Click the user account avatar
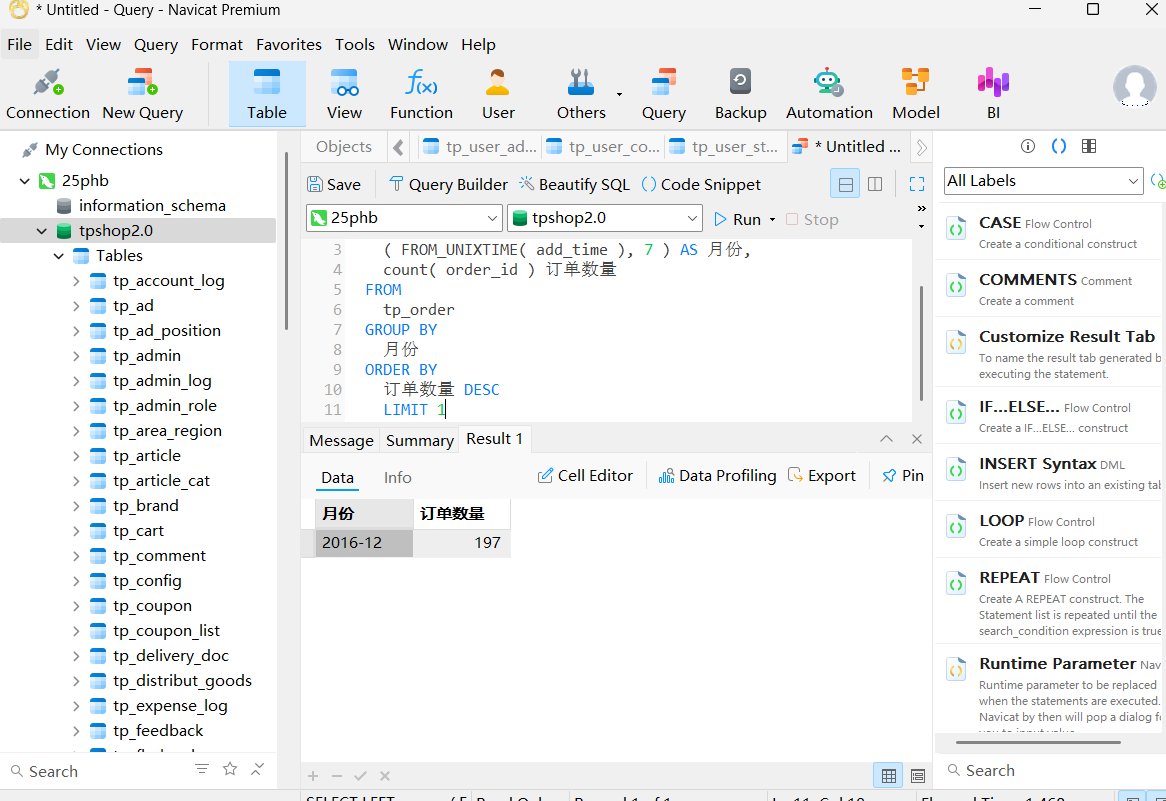The height and width of the screenshot is (801, 1166). point(1134,86)
